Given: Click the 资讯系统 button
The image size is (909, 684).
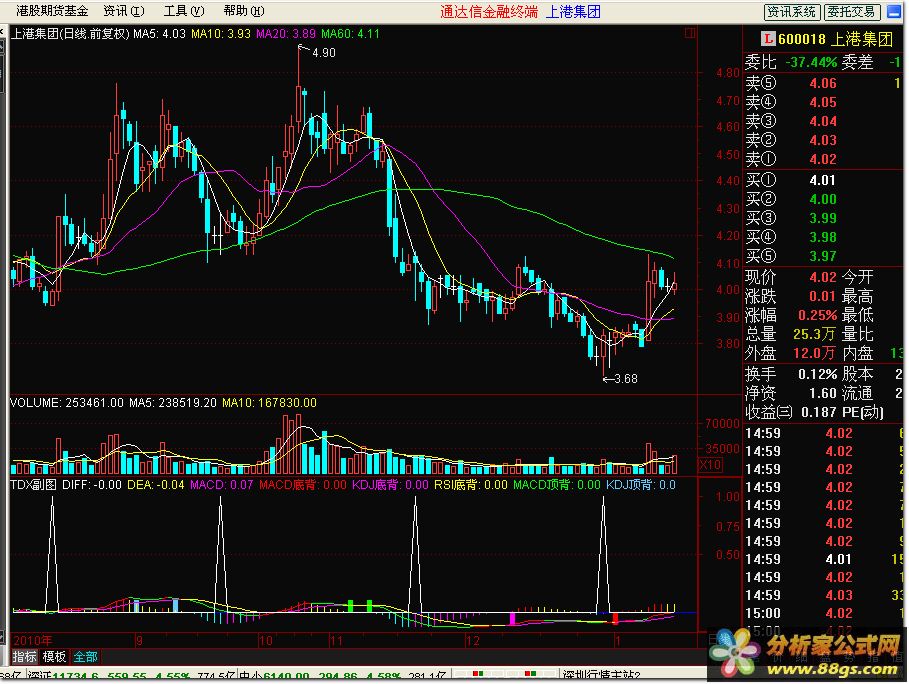Looking at the screenshot, I should (x=791, y=12).
